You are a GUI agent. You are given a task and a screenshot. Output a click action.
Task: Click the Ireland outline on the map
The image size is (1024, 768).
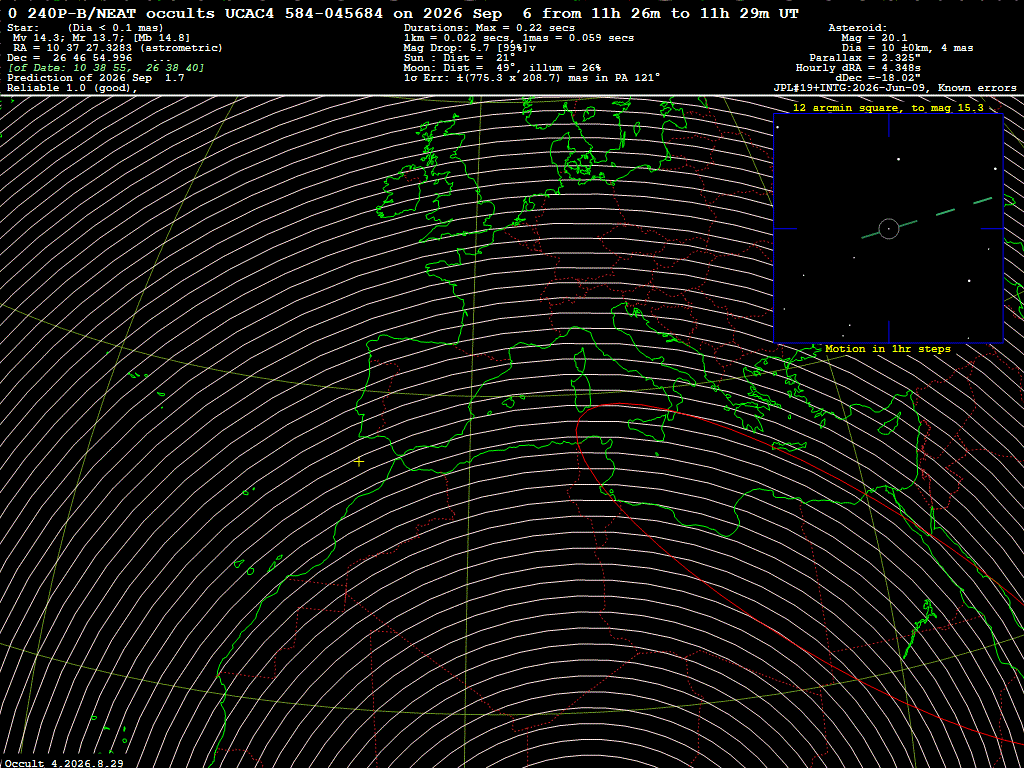coord(404,194)
